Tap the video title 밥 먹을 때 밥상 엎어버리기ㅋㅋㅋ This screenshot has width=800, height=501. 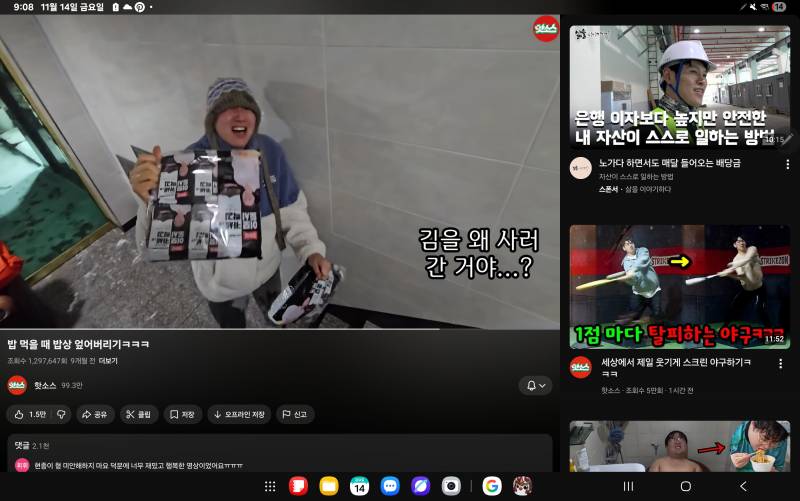tap(79, 344)
